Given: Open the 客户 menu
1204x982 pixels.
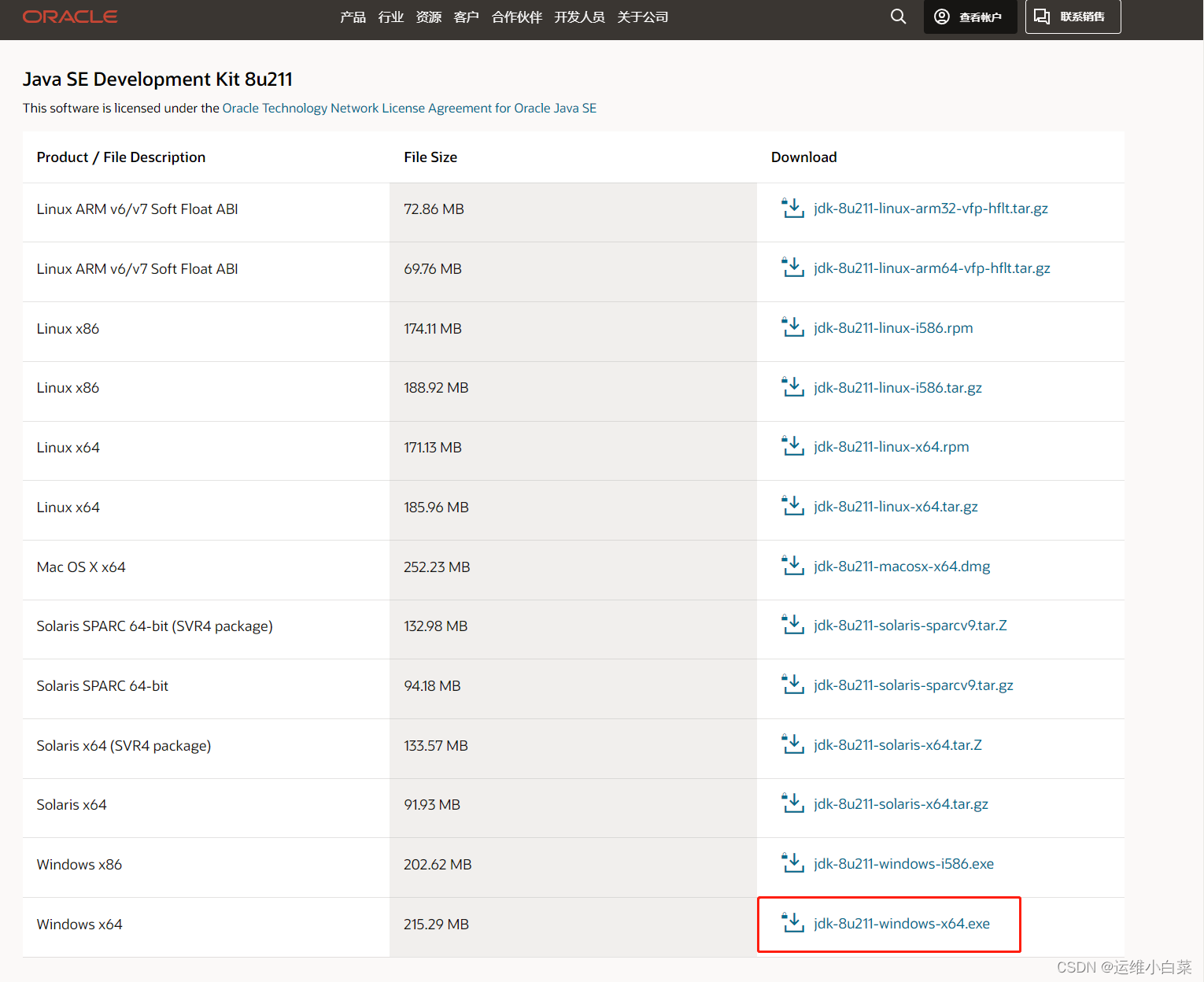Looking at the screenshot, I should point(466,17).
